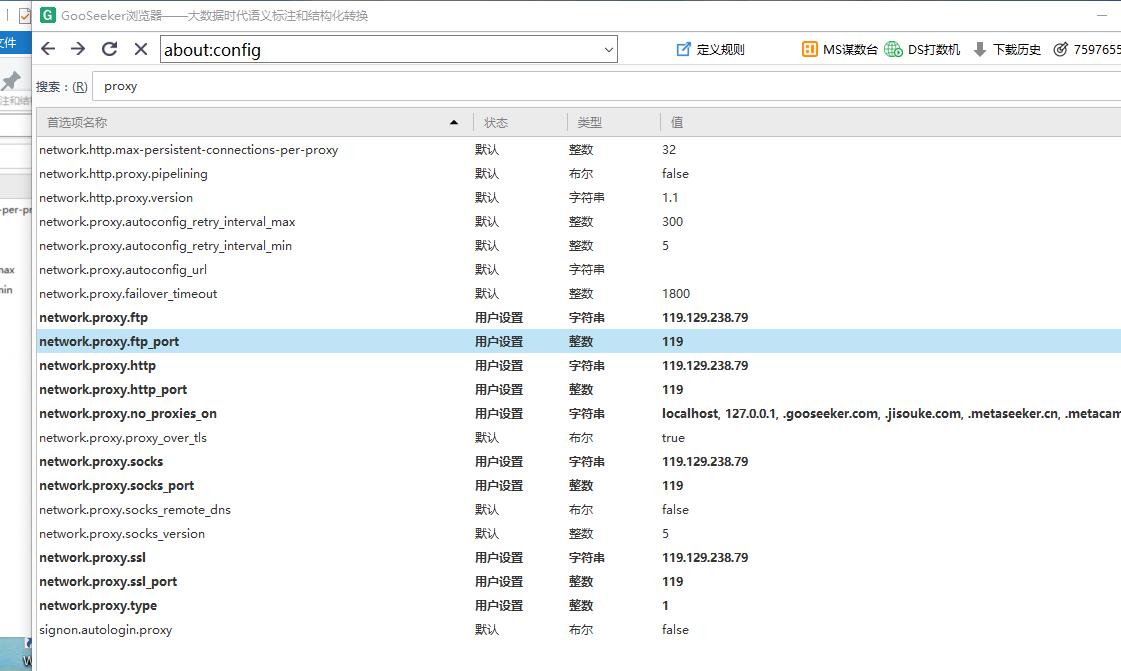Click the localhost, 127.0.0.1 no_proxies_on value
The image size is (1121, 671).
click(x=892, y=414)
